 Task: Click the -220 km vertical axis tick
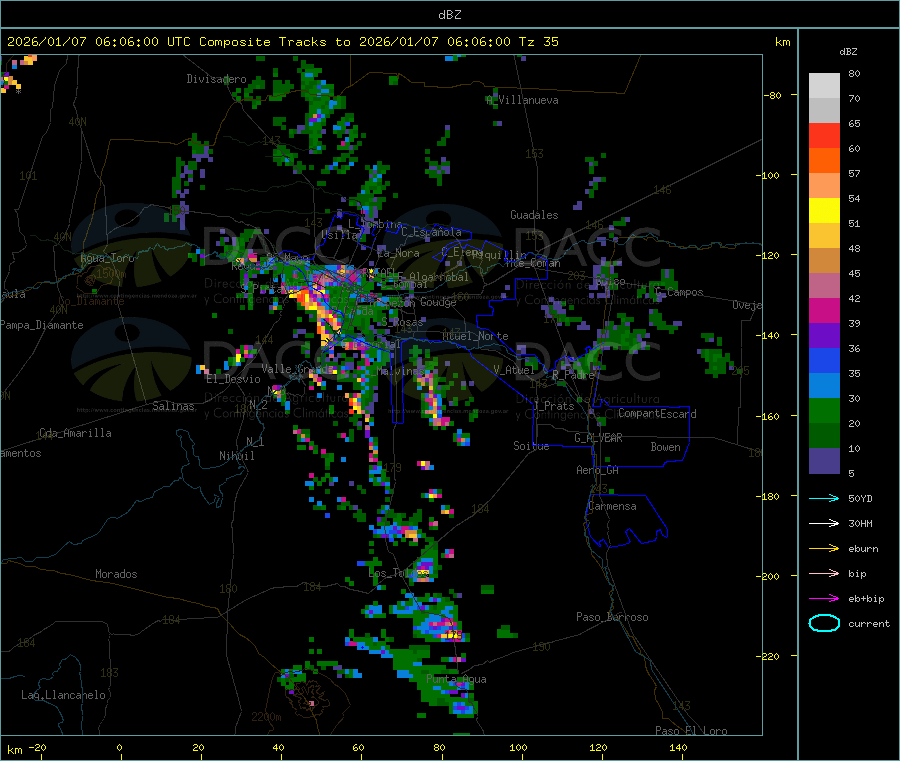coord(767,657)
